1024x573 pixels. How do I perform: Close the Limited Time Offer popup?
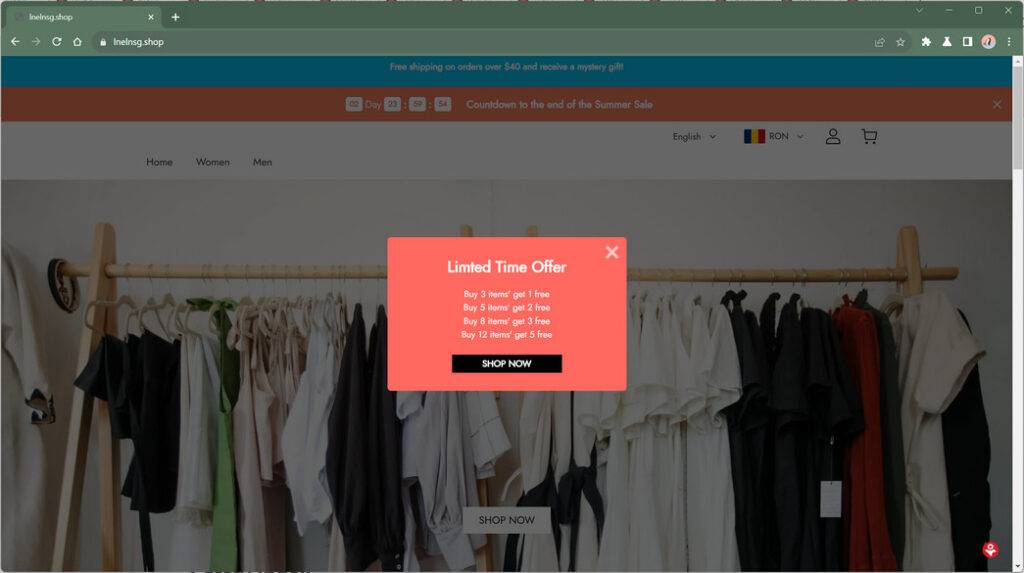point(611,252)
